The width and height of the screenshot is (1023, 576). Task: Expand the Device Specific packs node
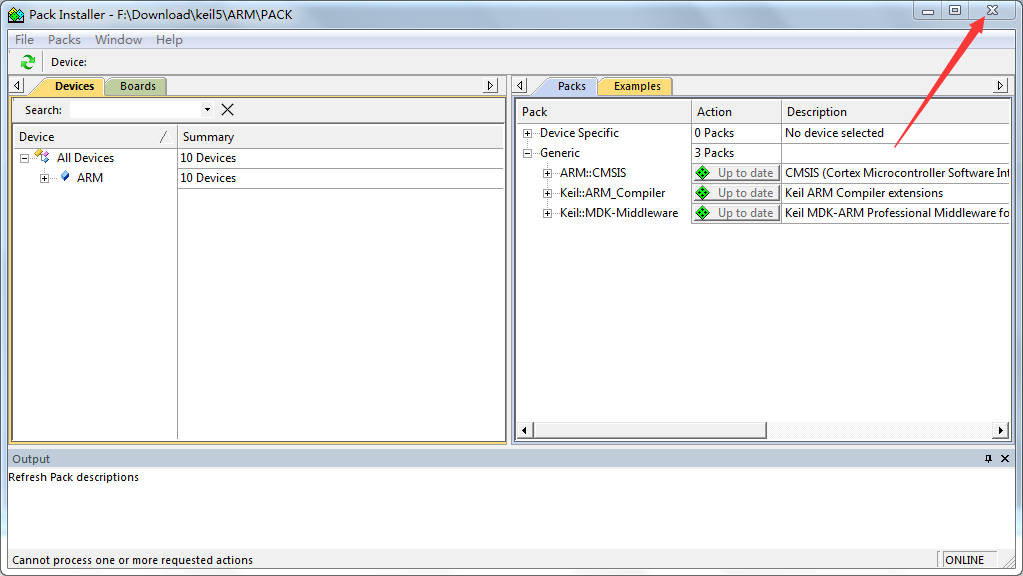pos(527,133)
